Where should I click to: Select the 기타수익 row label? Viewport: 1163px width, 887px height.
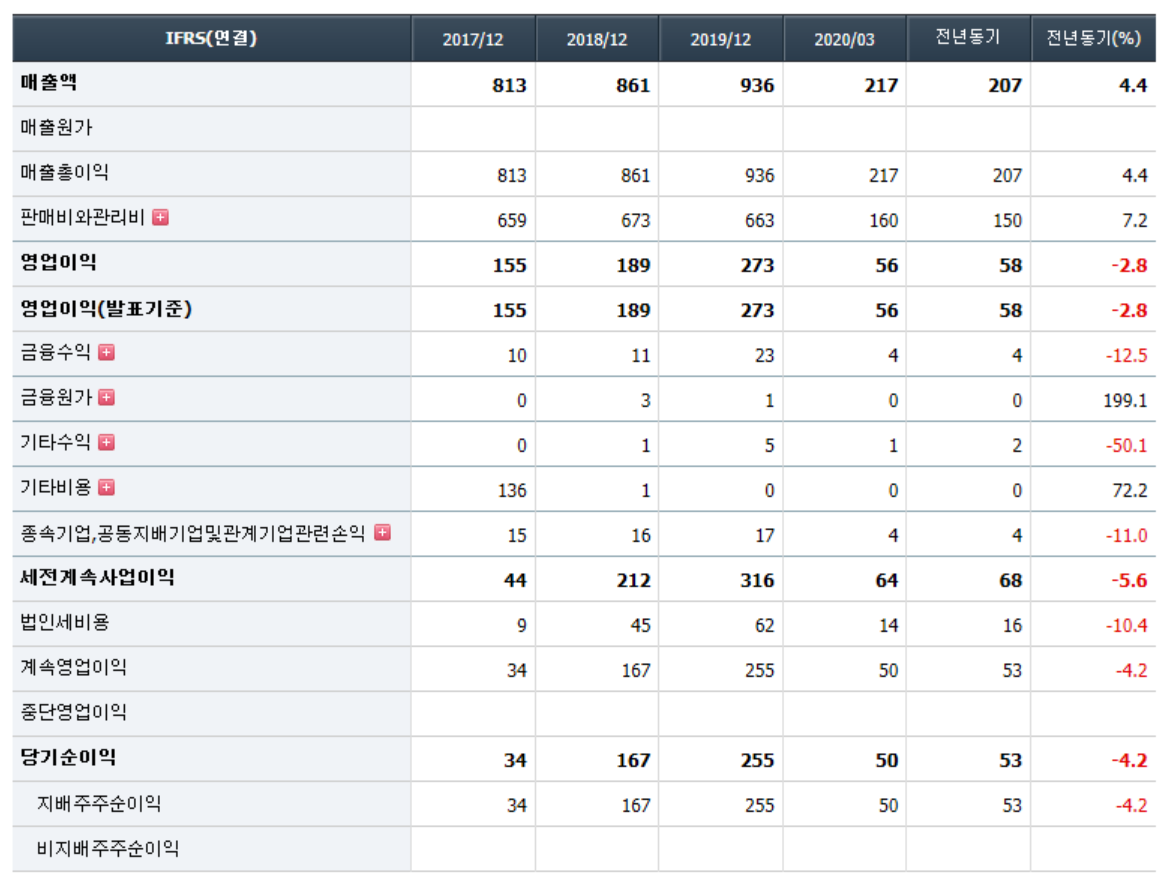(x=56, y=443)
